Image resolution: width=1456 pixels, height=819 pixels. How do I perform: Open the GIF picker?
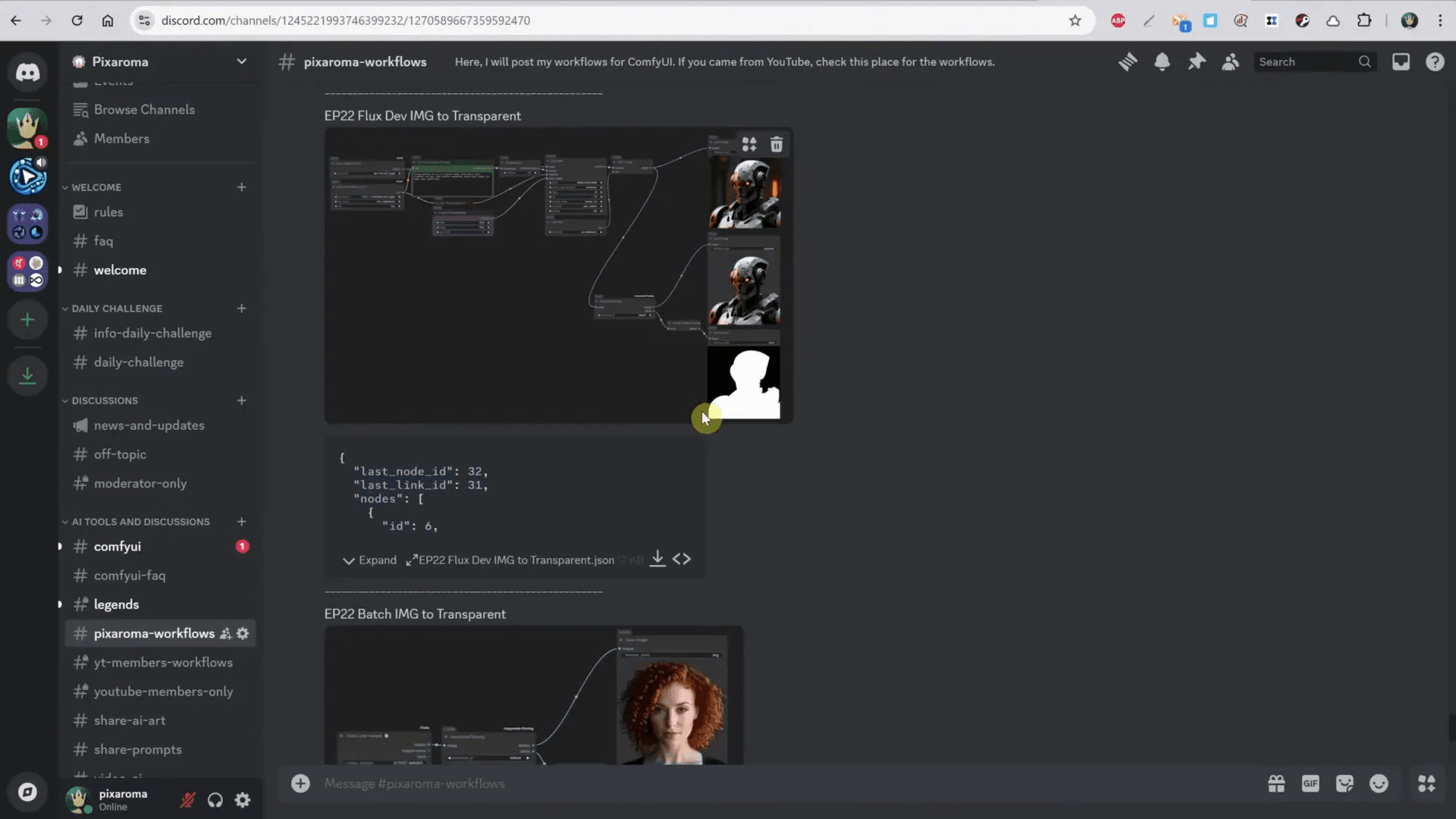tap(1310, 783)
